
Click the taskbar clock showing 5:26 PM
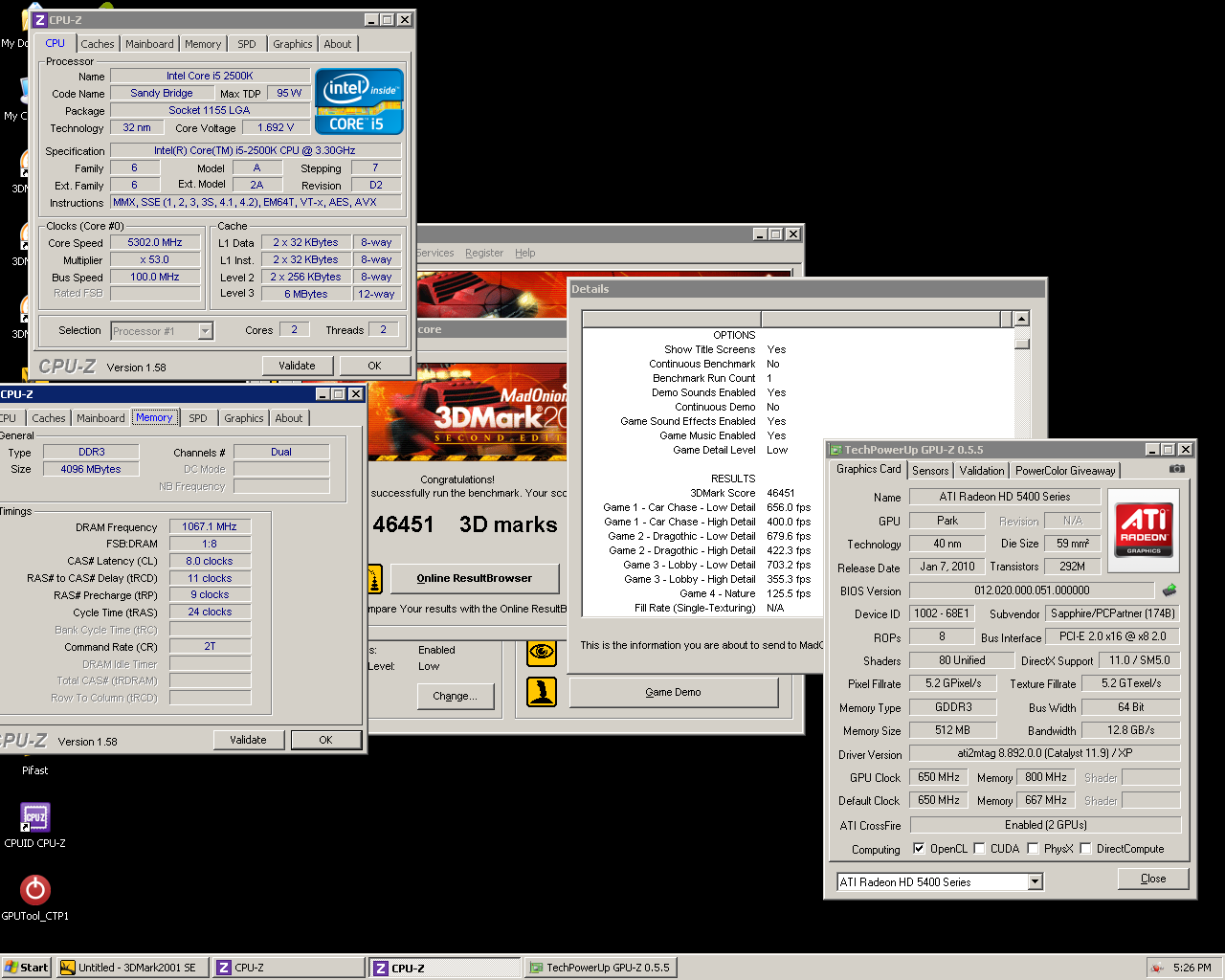[x=1192, y=968]
